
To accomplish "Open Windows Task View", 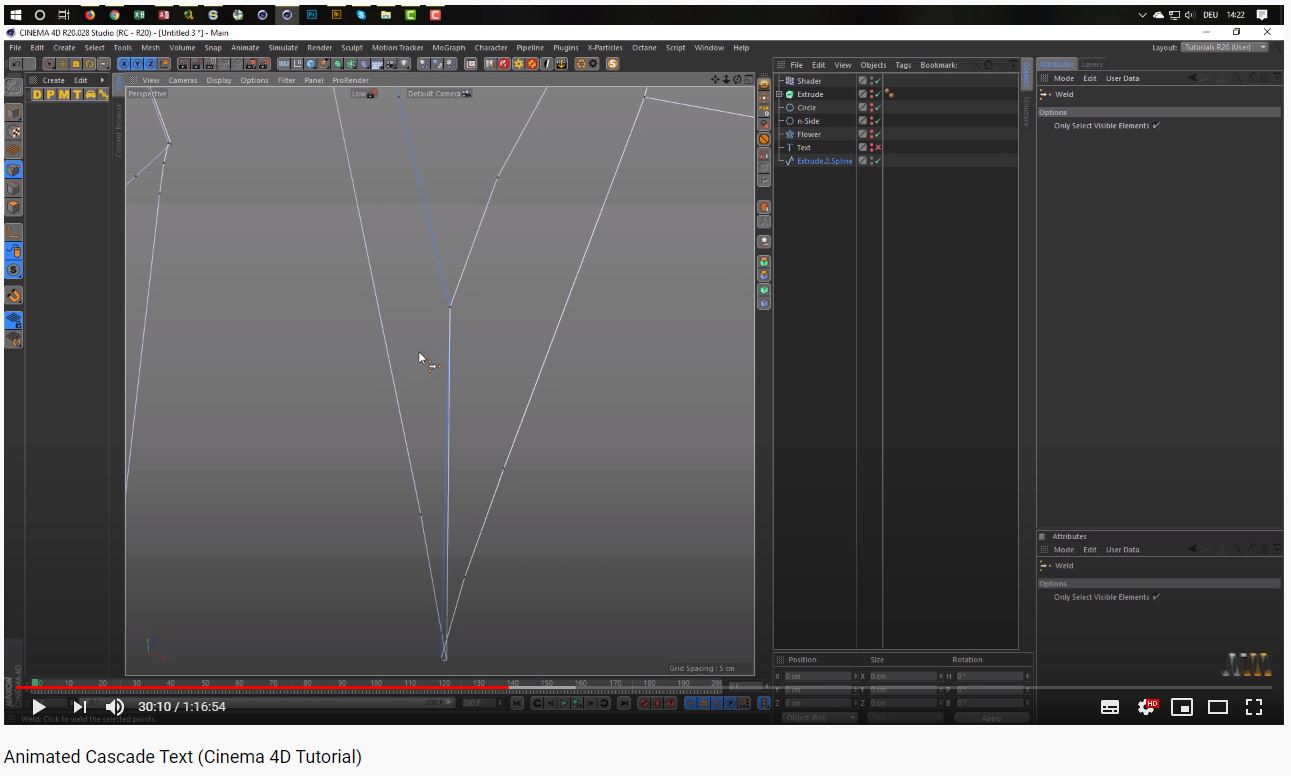I will [x=64, y=15].
